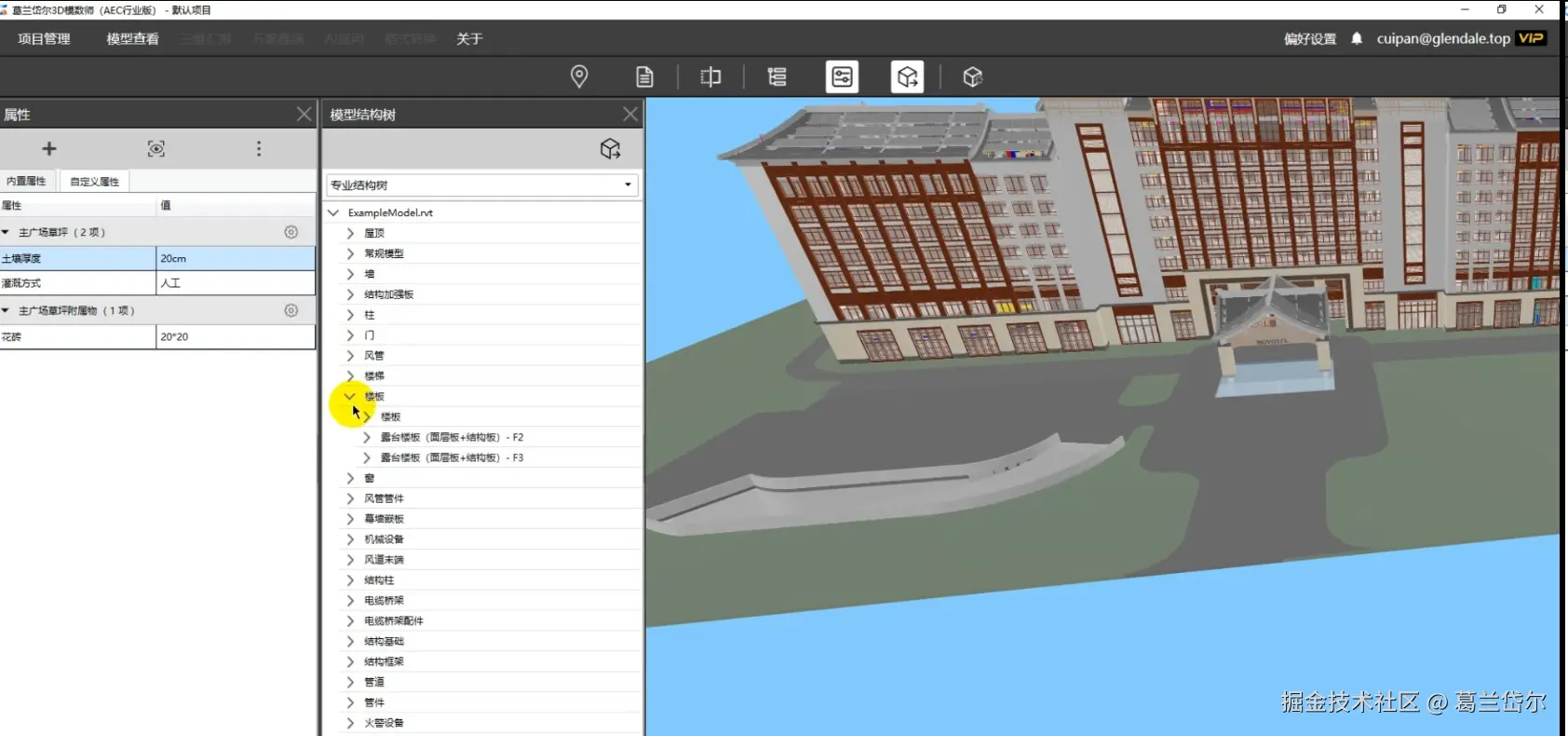
Task: Open the three-dot more options menu
Action: [x=259, y=149]
